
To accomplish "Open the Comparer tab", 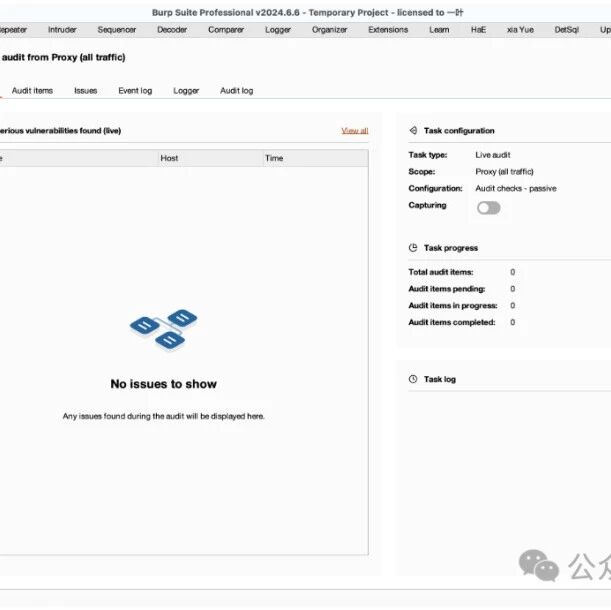I will click(x=226, y=30).
